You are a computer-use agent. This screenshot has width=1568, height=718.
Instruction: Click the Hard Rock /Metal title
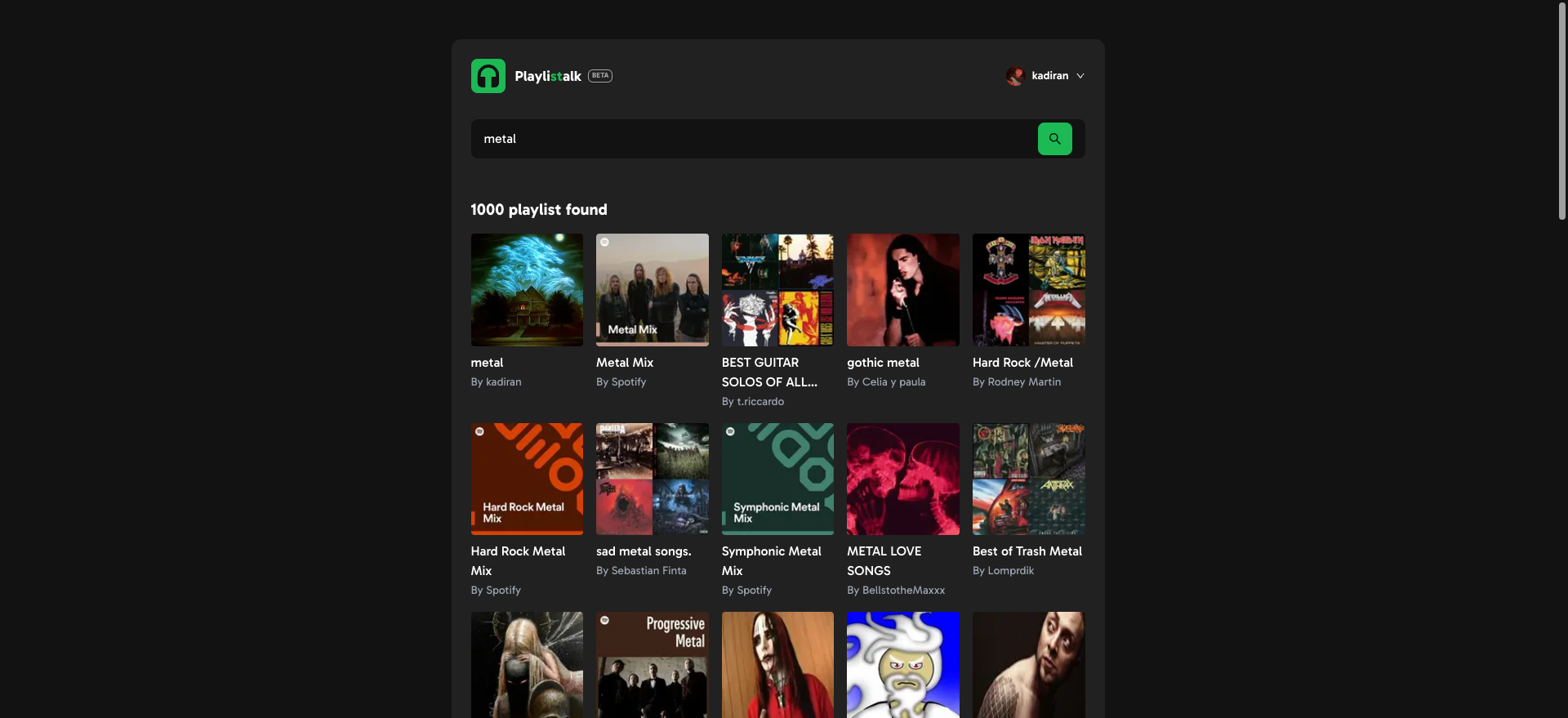1022,363
